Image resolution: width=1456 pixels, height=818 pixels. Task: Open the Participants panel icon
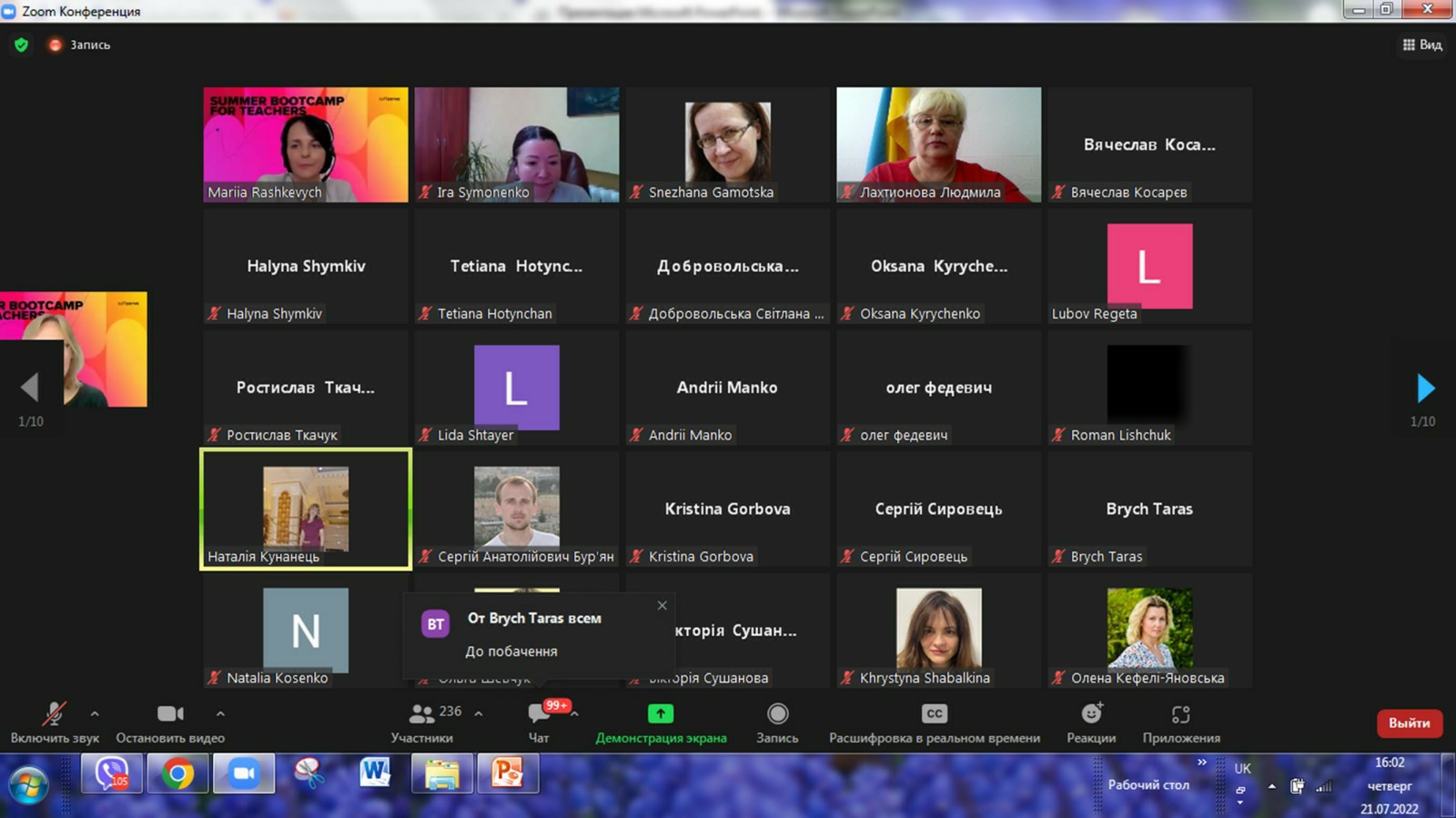pos(421,714)
